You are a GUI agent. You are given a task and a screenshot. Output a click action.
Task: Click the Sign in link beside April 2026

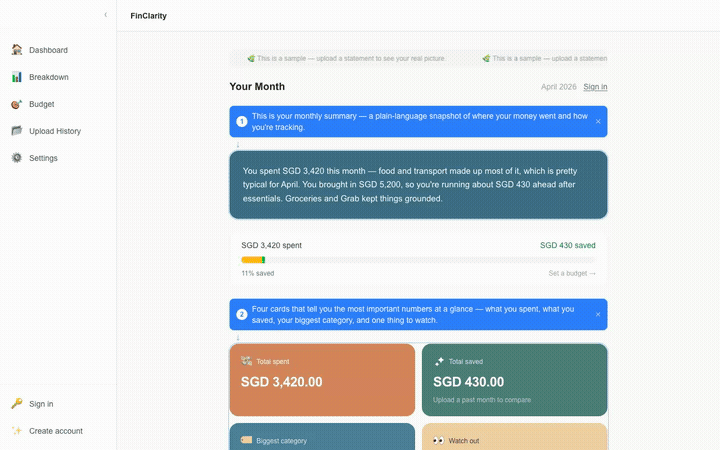coord(595,87)
